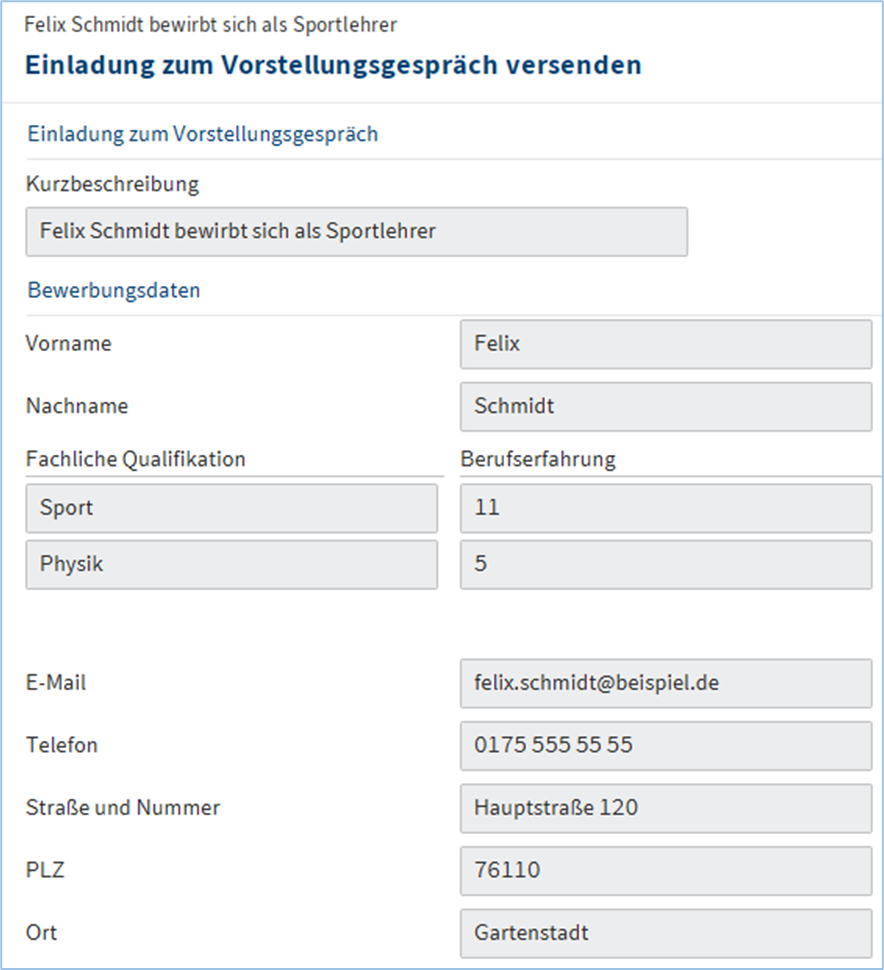Click the Bewerbungsdaten section heading
This screenshot has height=970, width=884.
(x=113, y=291)
